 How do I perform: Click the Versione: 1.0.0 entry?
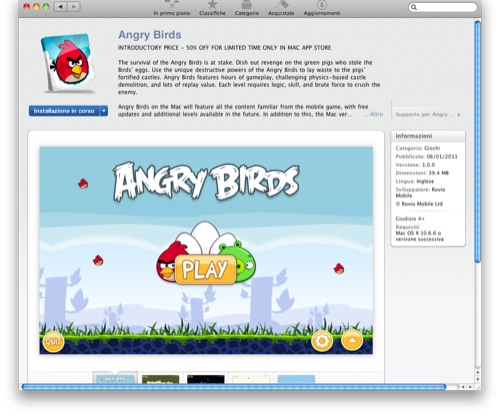pyautogui.click(x=415, y=165)
